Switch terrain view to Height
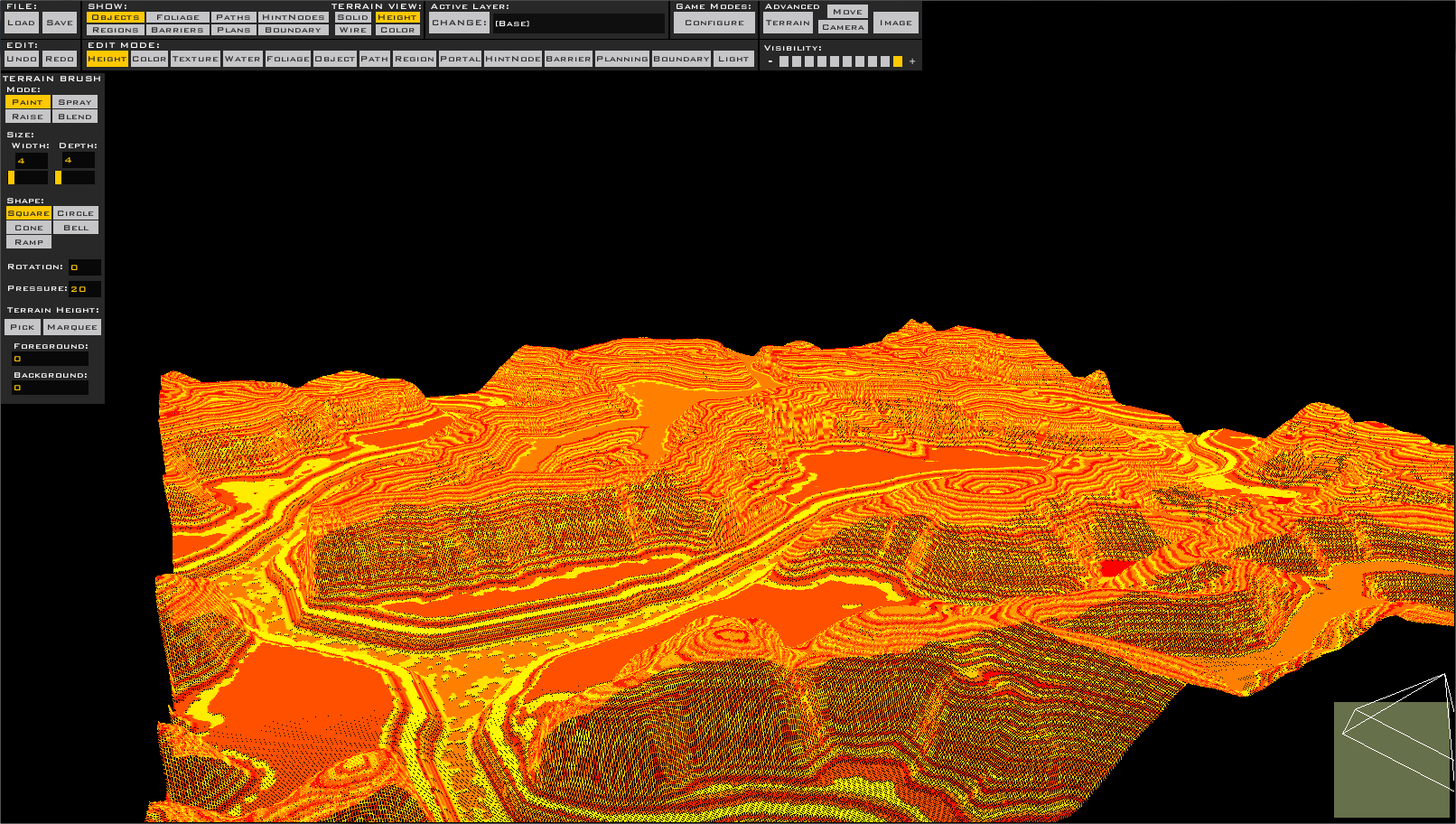1456x824 pixels. 397,17
